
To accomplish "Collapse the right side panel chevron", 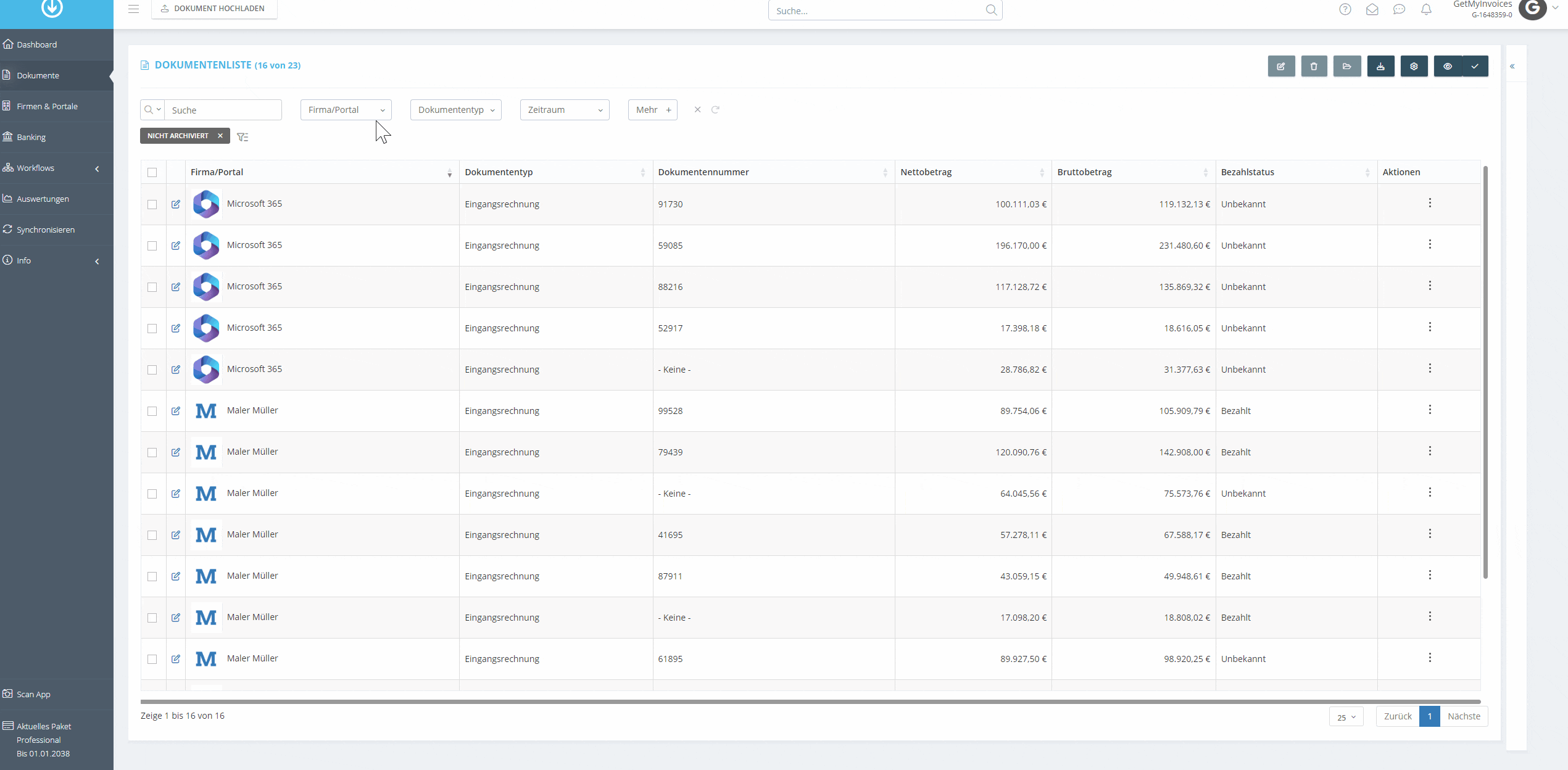I will (1512, 66).
